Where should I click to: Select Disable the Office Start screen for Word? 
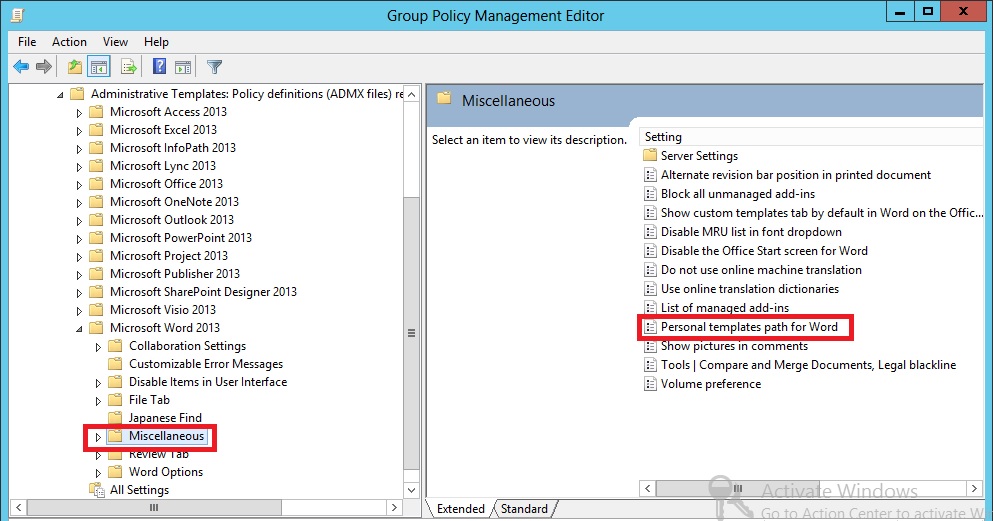tap(764, 251)
